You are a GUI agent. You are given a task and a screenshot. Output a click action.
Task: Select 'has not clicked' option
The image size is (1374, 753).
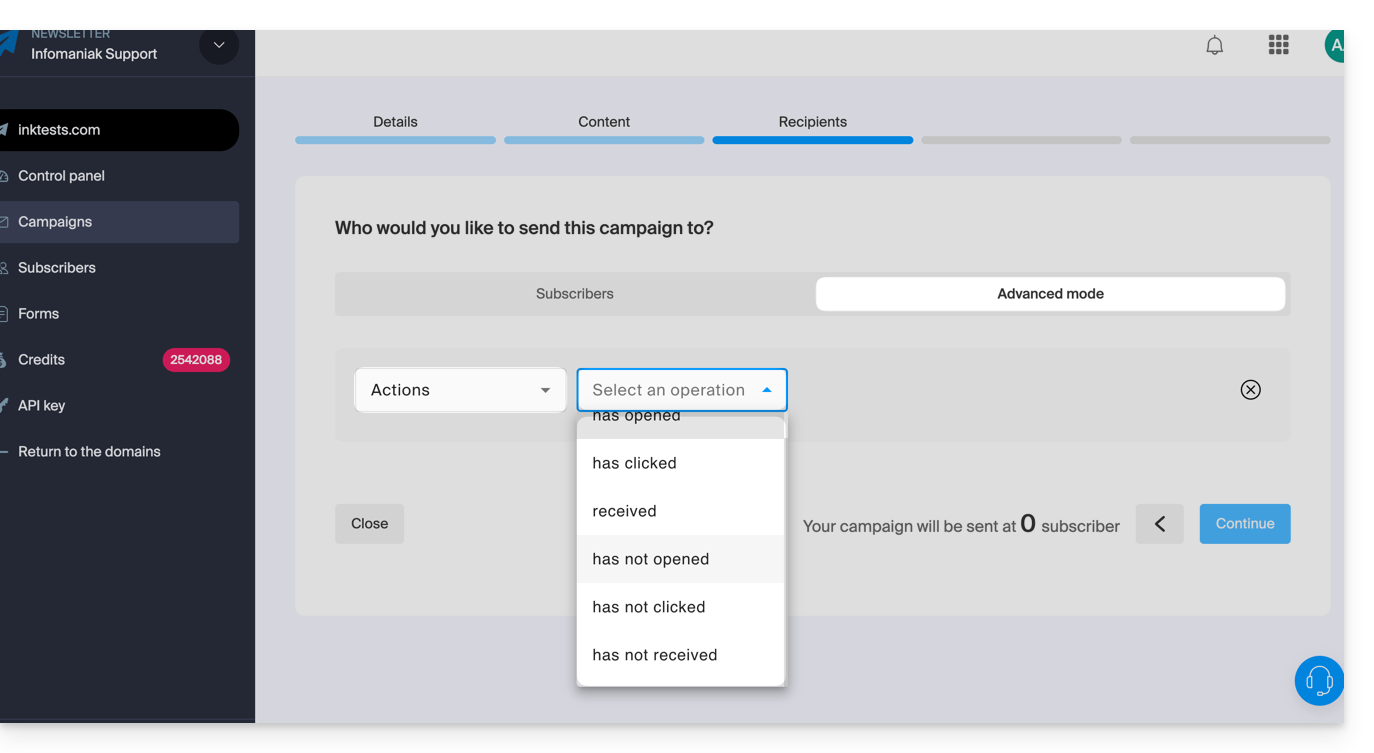[648, 607]
